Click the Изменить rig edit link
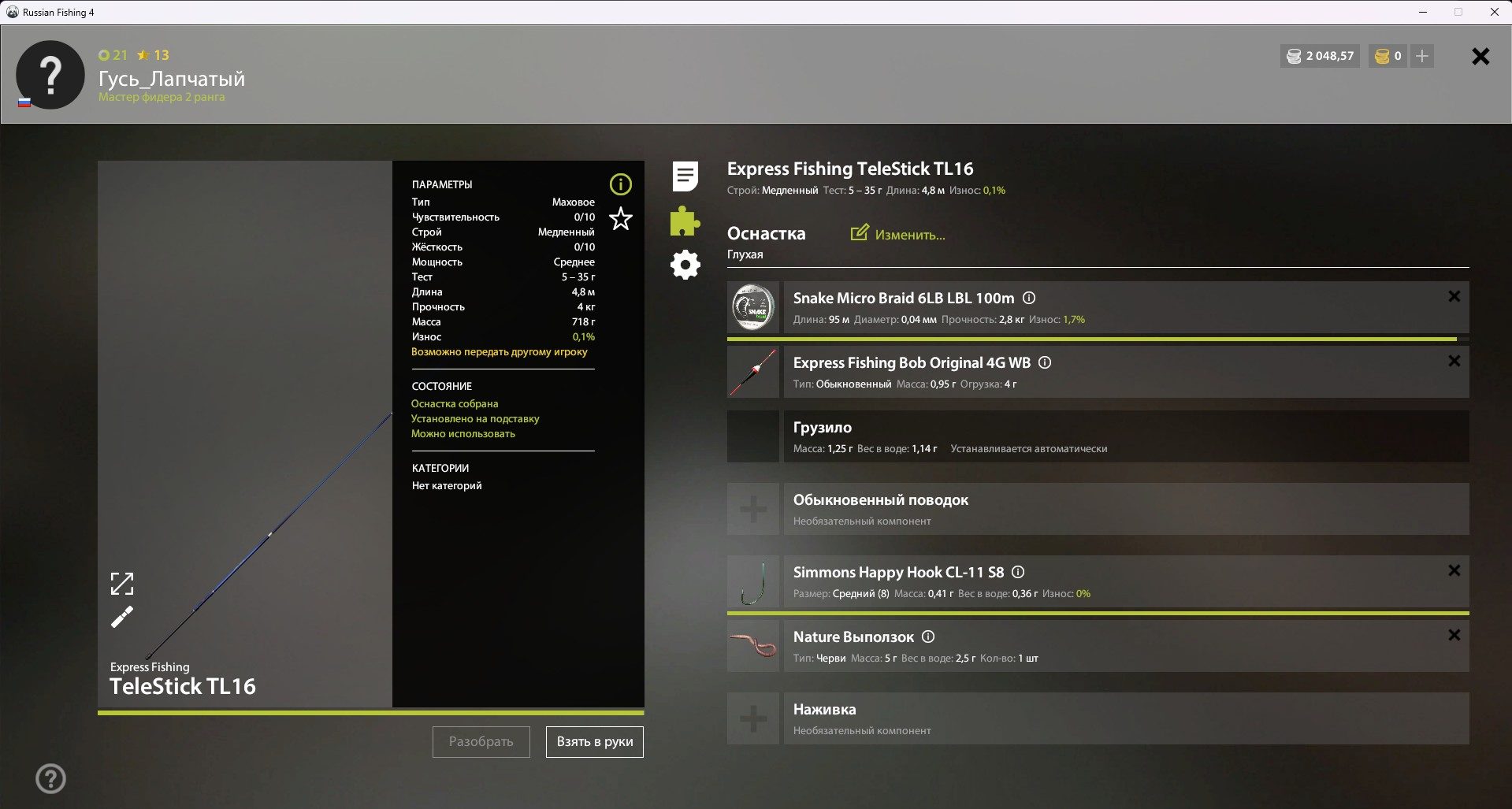 coord(898,234)
